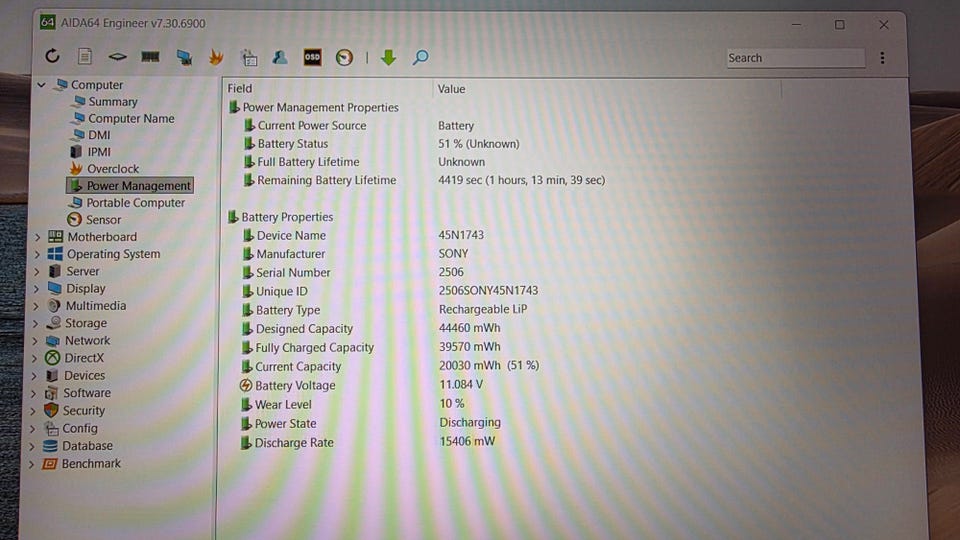Click the green download arrow icon
The image size is (960, 540).
(388, 58)
